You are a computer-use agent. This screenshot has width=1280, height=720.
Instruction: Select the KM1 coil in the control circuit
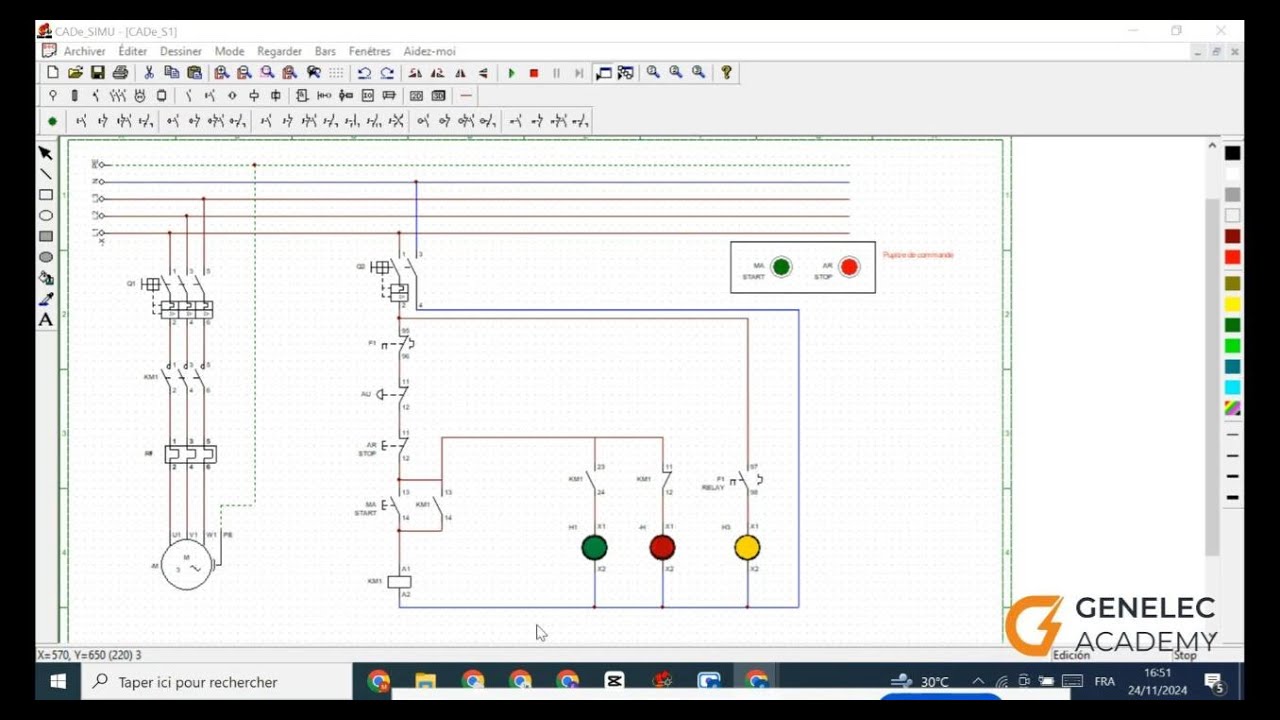399,581
